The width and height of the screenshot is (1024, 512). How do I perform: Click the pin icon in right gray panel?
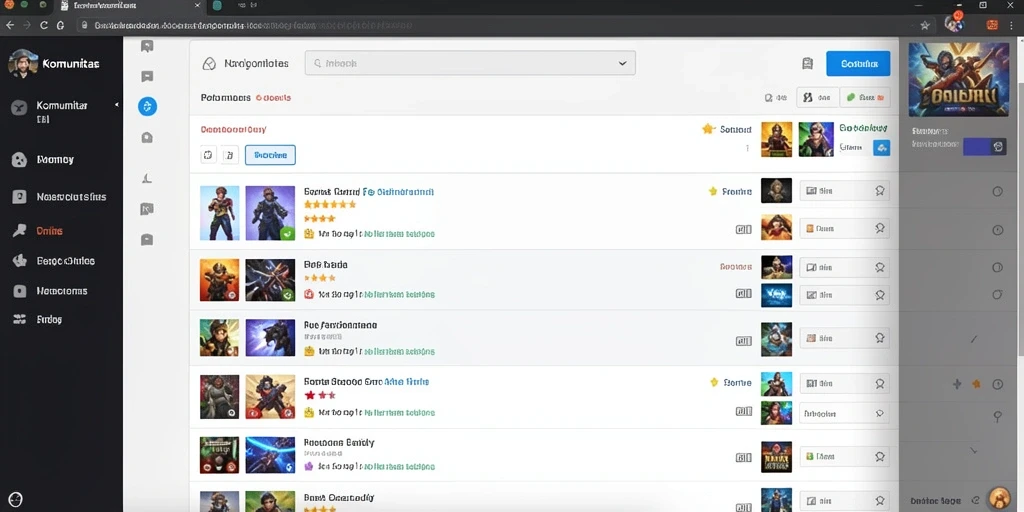pos(997,416)
